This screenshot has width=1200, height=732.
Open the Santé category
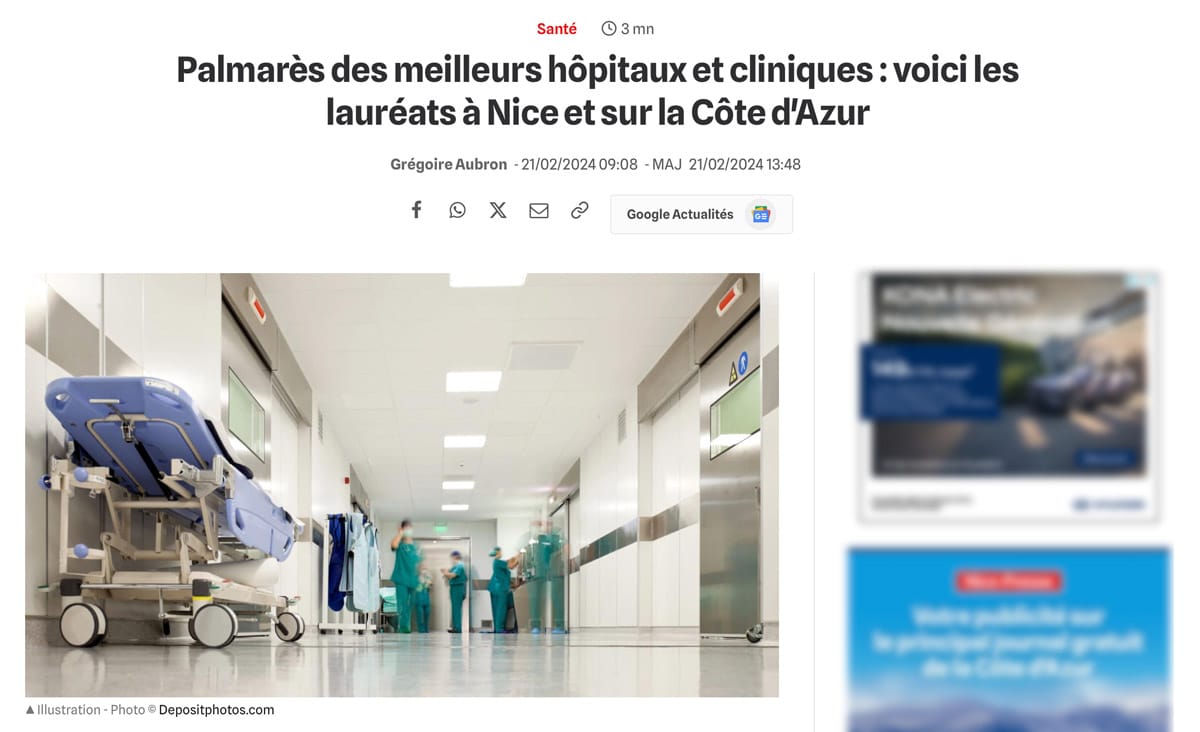(557, 29)
